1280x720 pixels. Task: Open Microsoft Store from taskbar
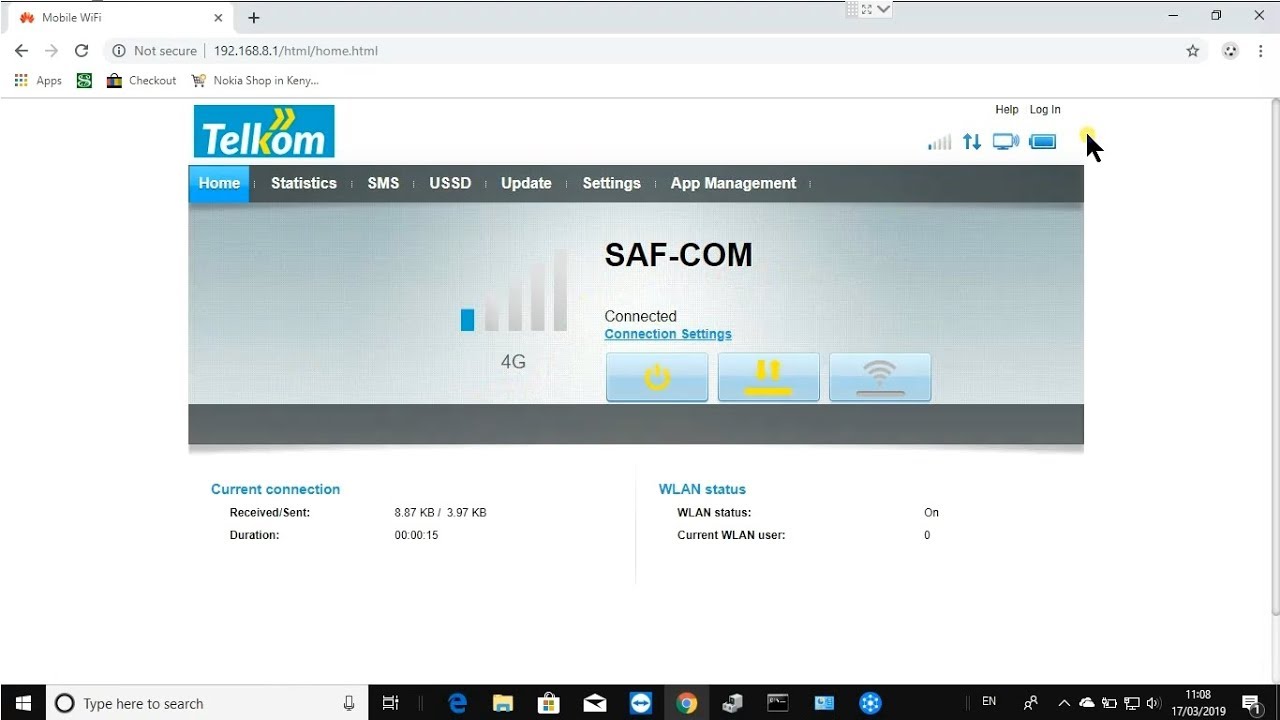point(548,703)
